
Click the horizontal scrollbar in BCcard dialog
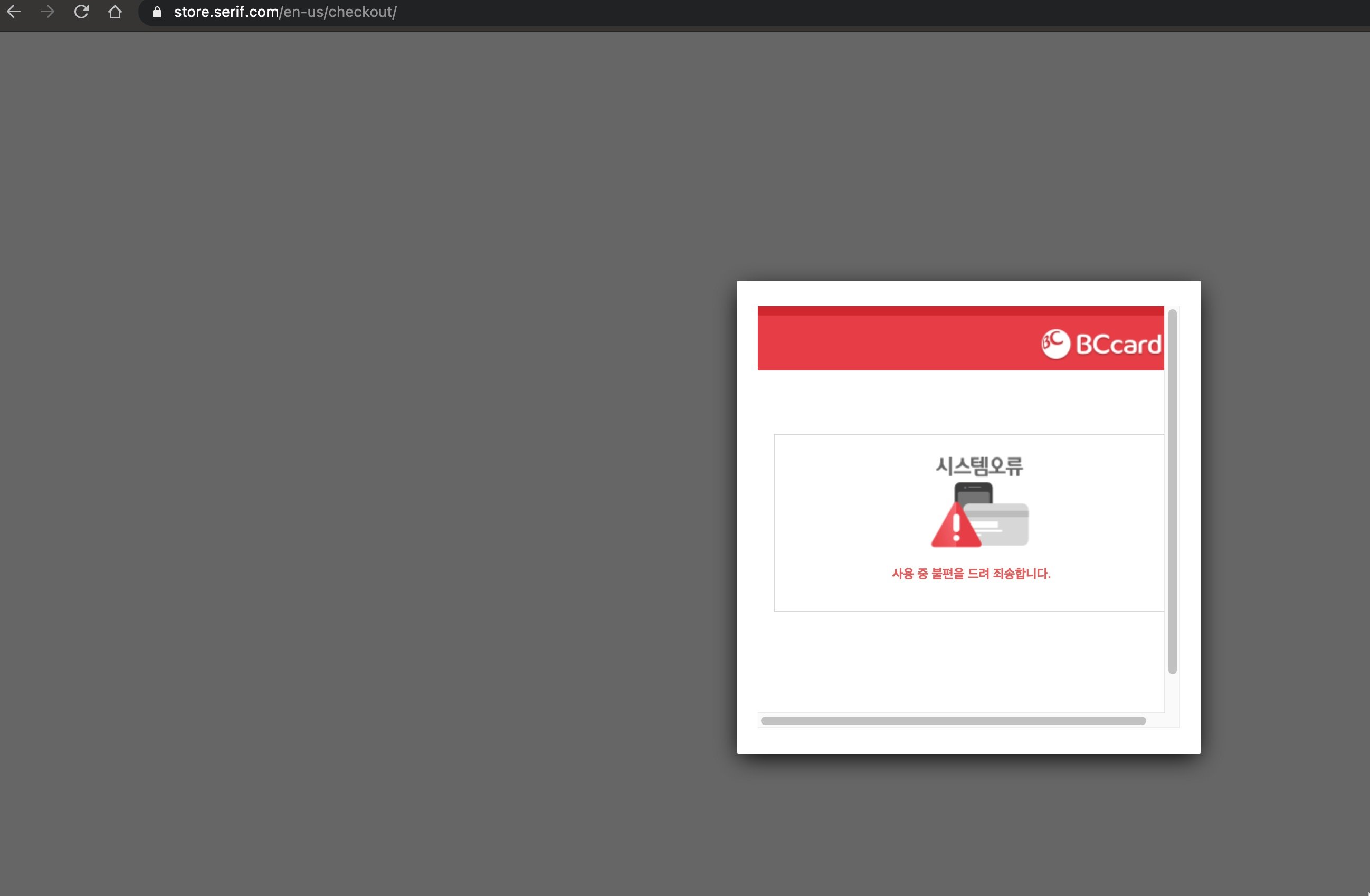tap(953, 720)
